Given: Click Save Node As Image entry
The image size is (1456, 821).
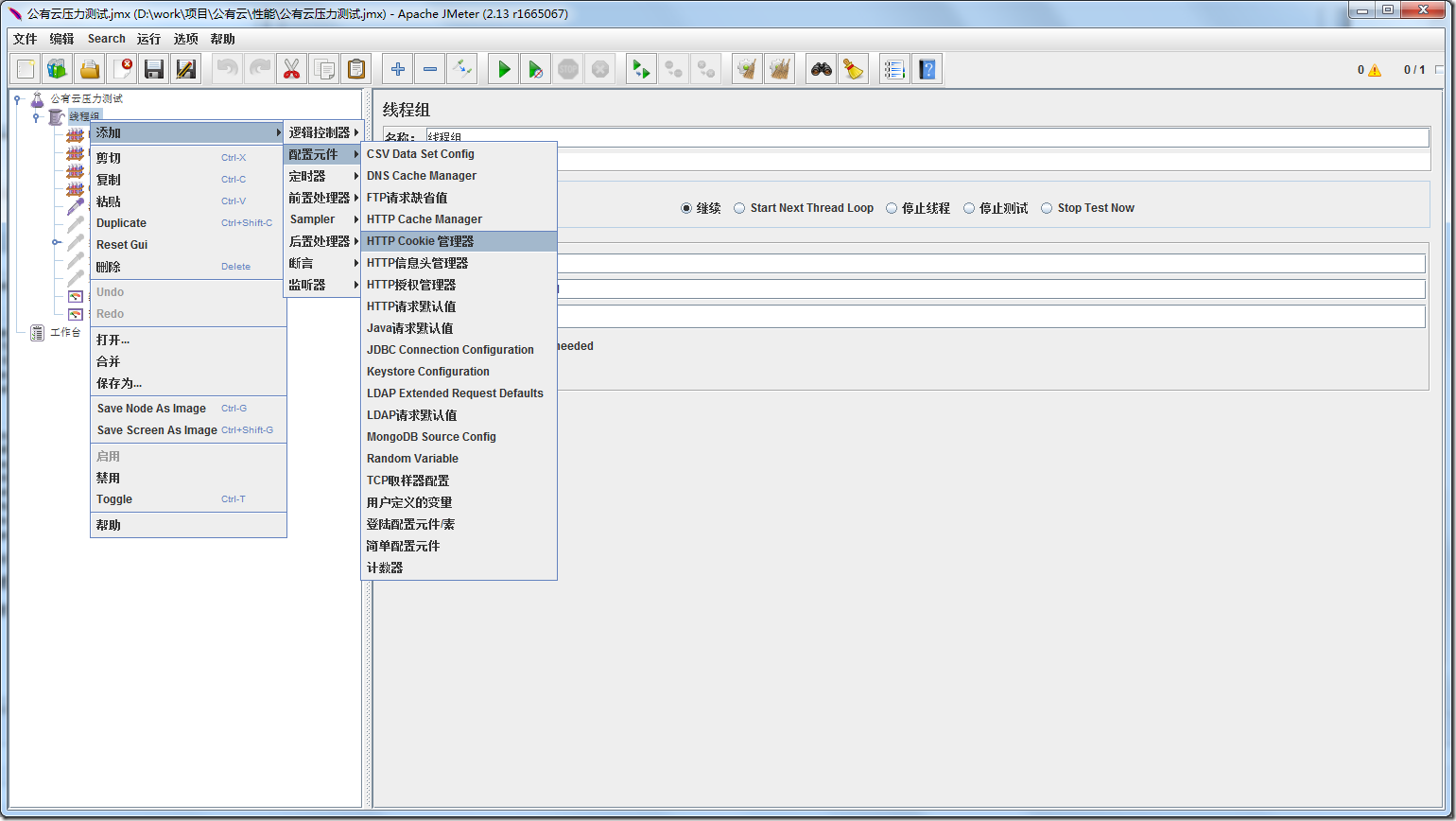Looking at the screenshot, I should 188,409.
